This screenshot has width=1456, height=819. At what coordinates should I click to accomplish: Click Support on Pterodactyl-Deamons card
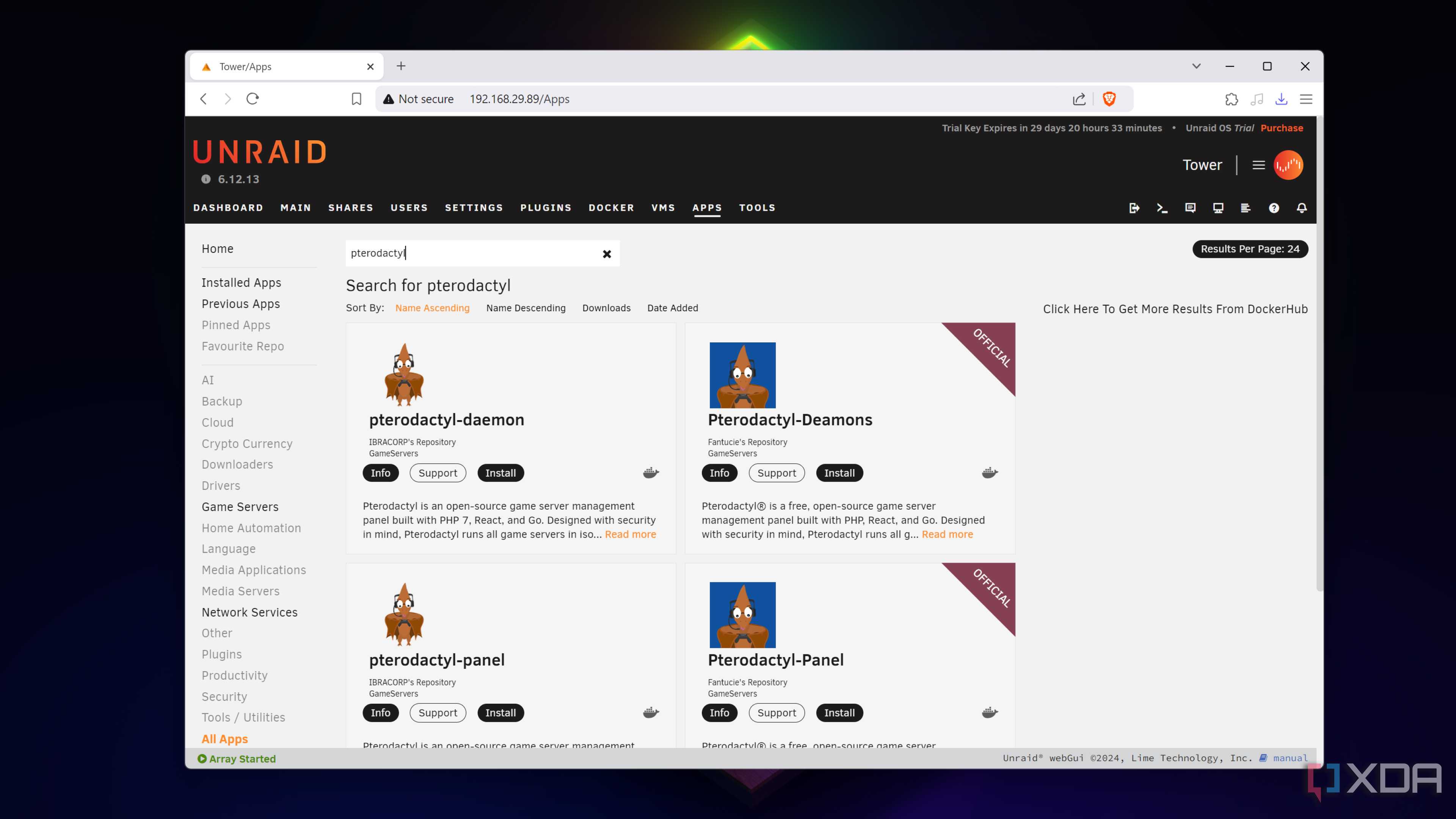pyautogui.click(x=776, y=472)
